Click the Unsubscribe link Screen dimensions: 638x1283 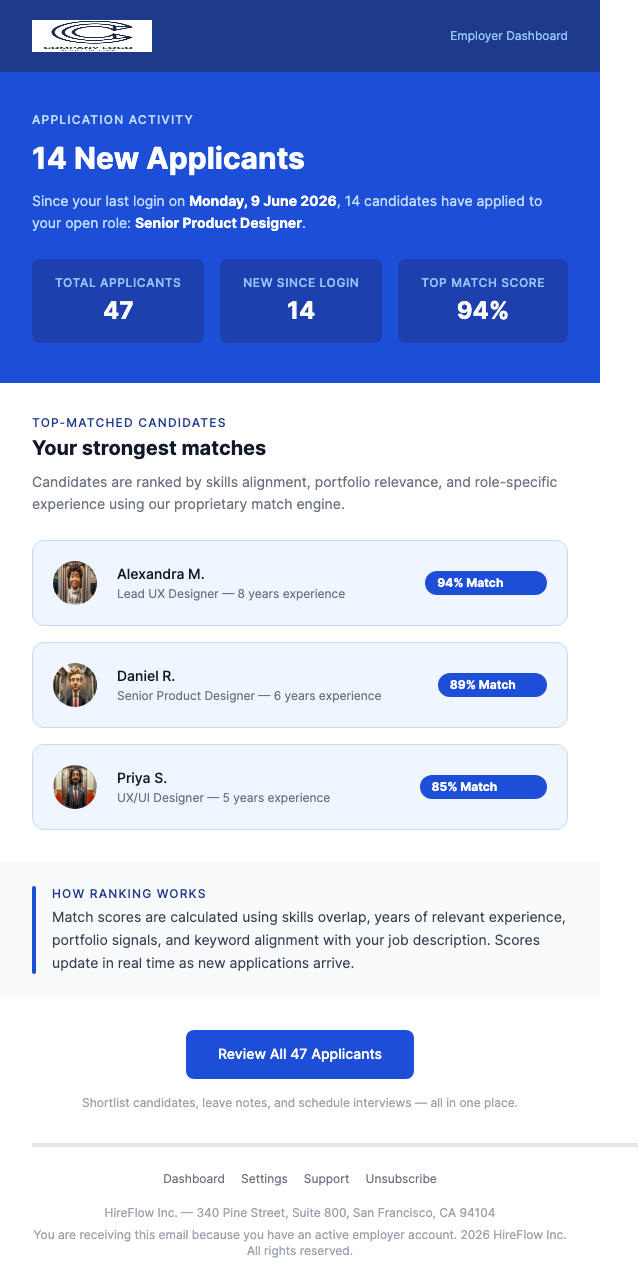click(x=401, y=1179)
